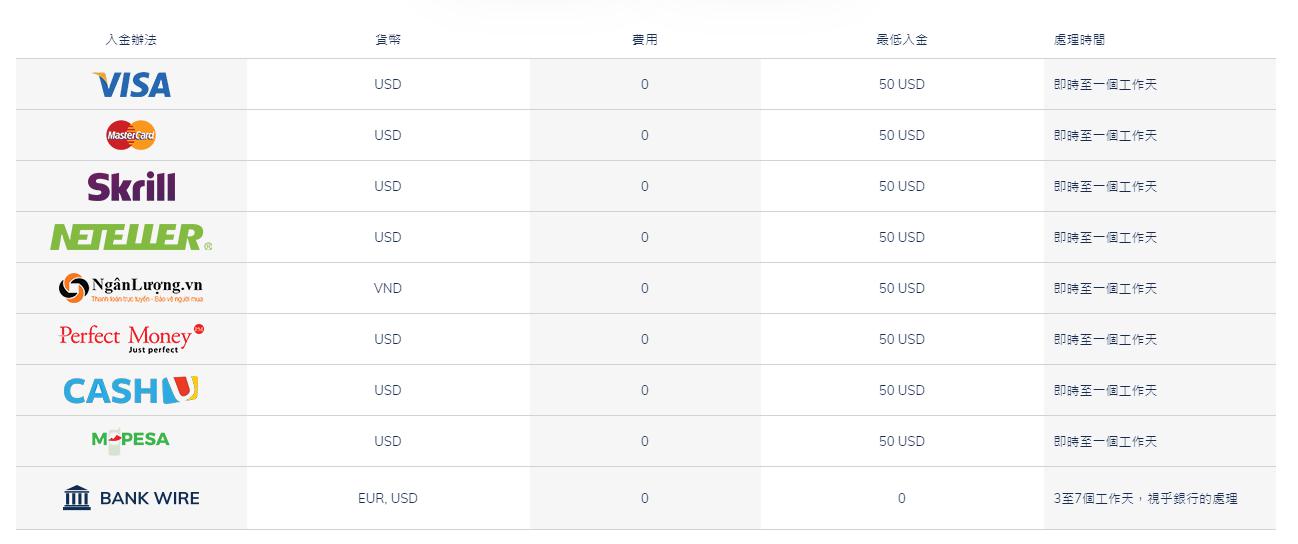Click the 最低入金 column header
Screen dimensions: 1298x544
(902, 40)
